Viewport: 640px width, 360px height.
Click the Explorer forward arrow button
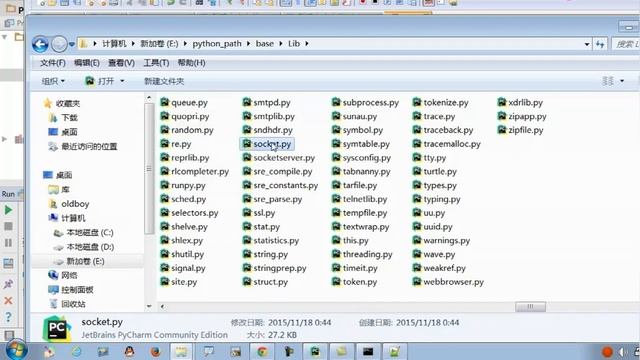(59, 44)
